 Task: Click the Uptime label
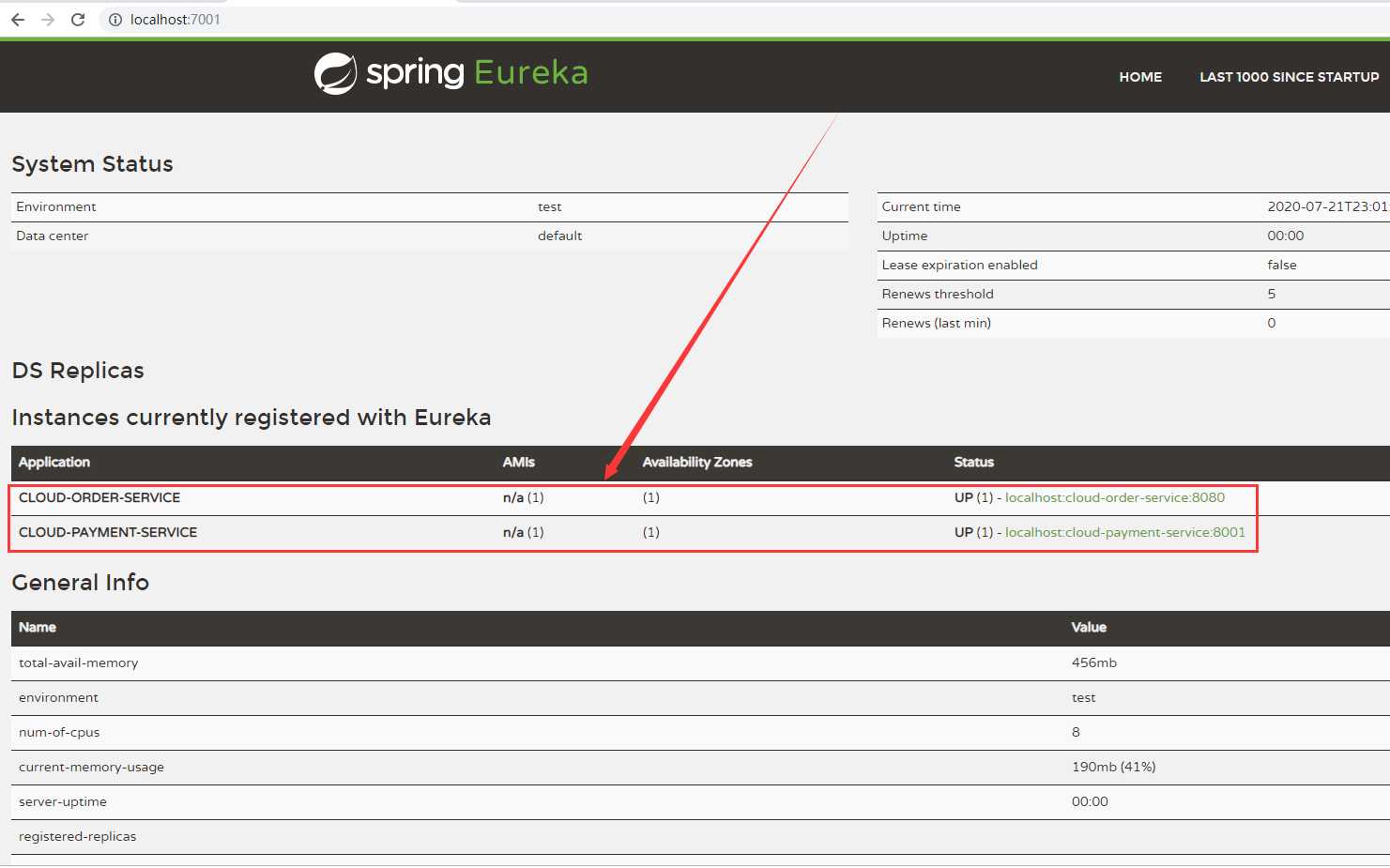(x=905, y=236)
